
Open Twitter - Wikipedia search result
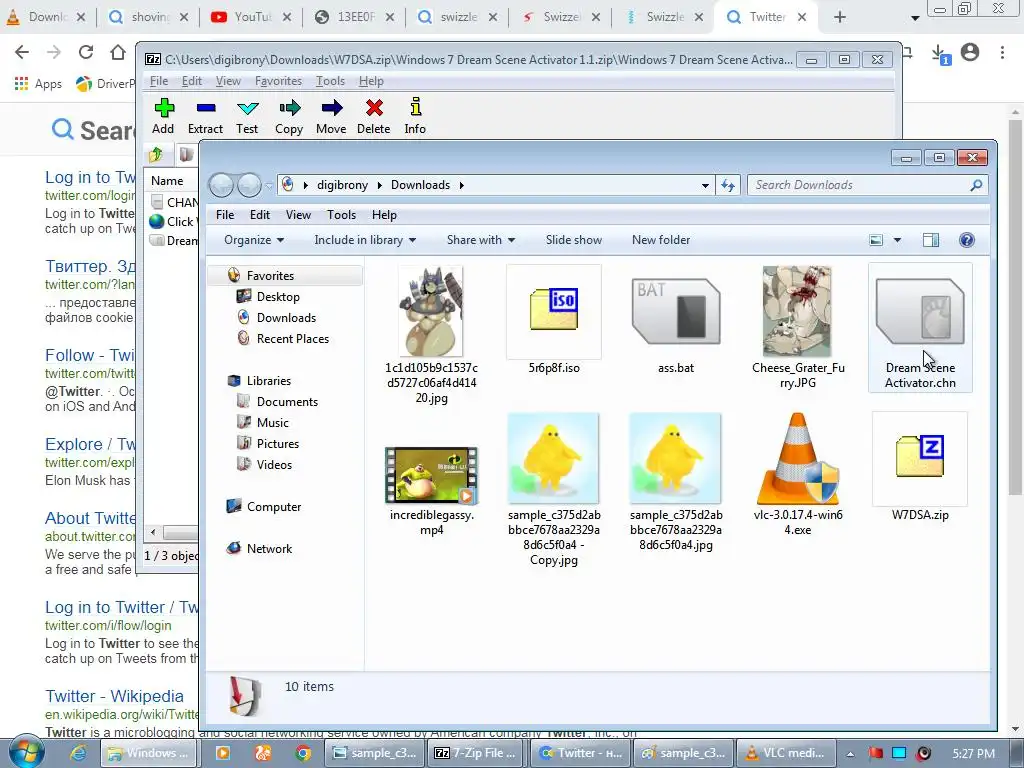tap(114, 696)
